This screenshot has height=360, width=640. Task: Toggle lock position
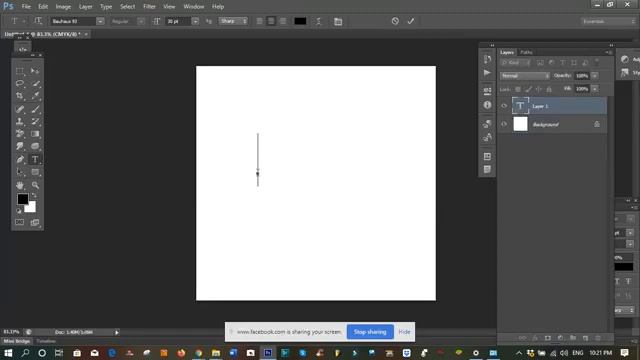tap(538, 89)
